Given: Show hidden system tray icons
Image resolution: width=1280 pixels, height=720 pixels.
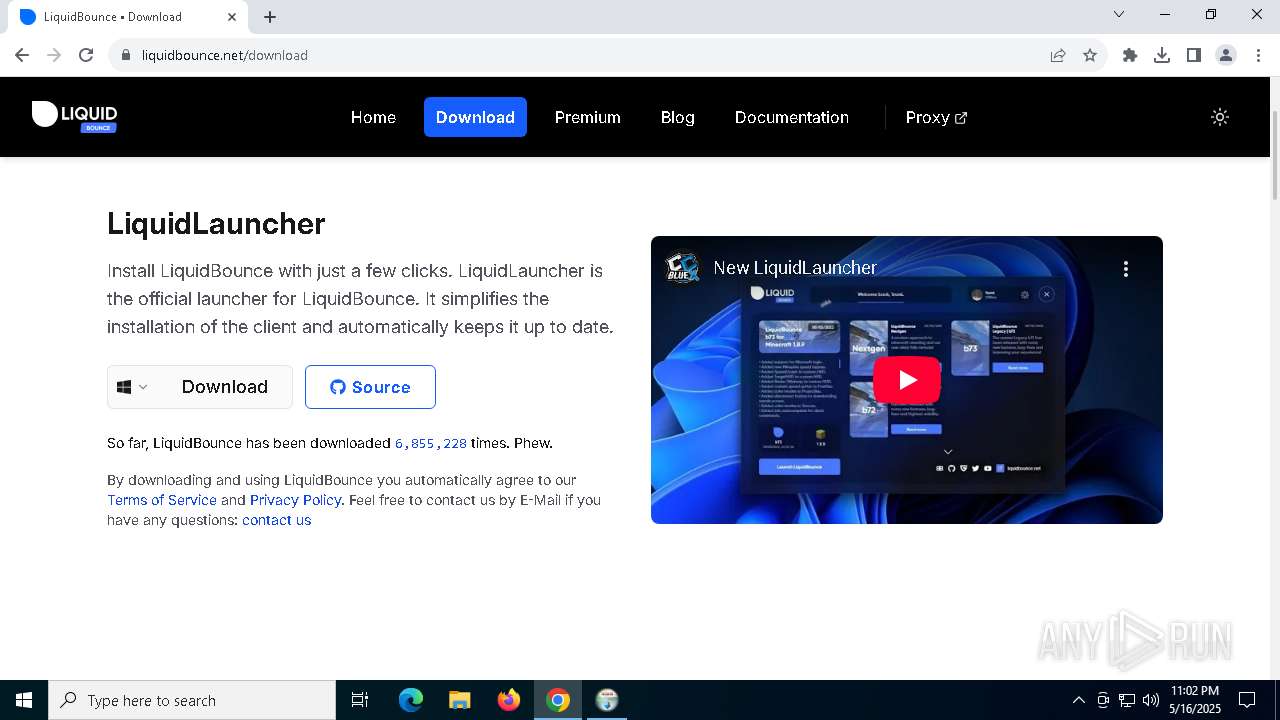Looking at the screenshot, I should [1078, 700].
